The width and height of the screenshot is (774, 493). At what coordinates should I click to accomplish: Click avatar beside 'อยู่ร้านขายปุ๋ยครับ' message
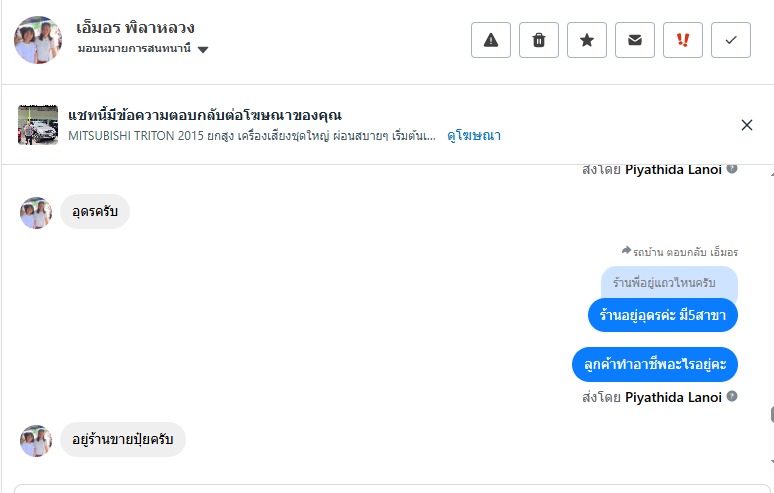[x=36, y=441]
